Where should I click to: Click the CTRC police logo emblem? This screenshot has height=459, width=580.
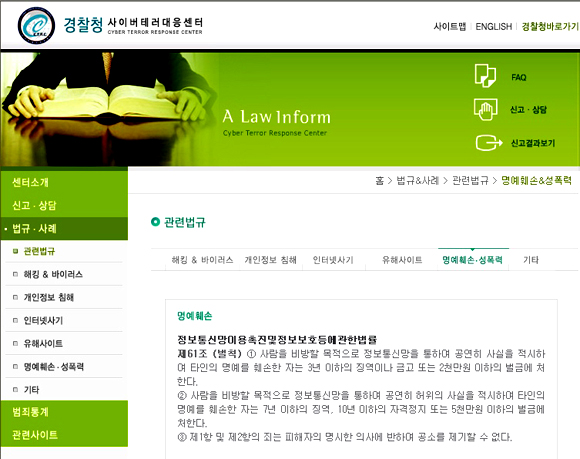pyautogui.click(x=36, y=26)
